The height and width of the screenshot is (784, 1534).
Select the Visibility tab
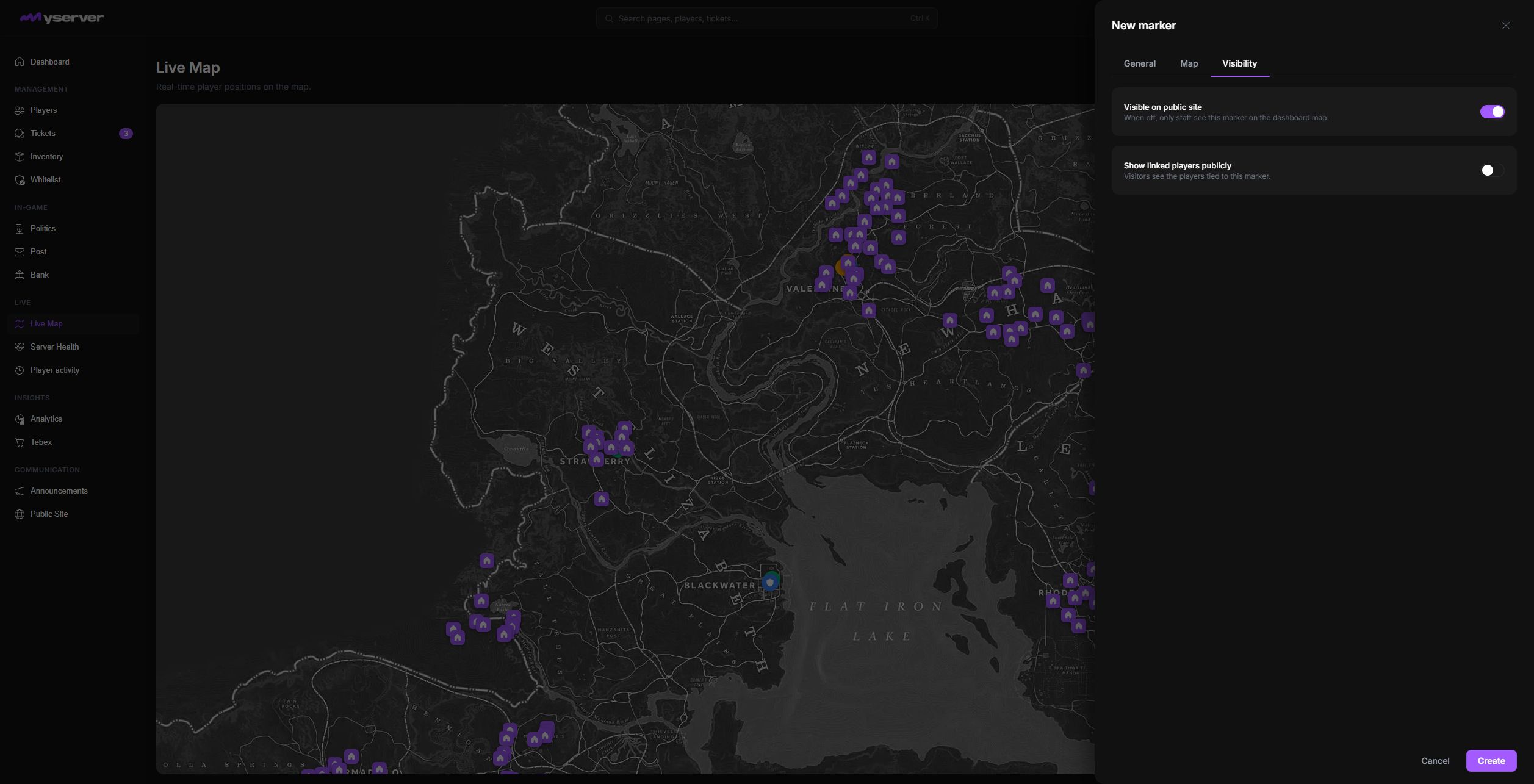1239,63
